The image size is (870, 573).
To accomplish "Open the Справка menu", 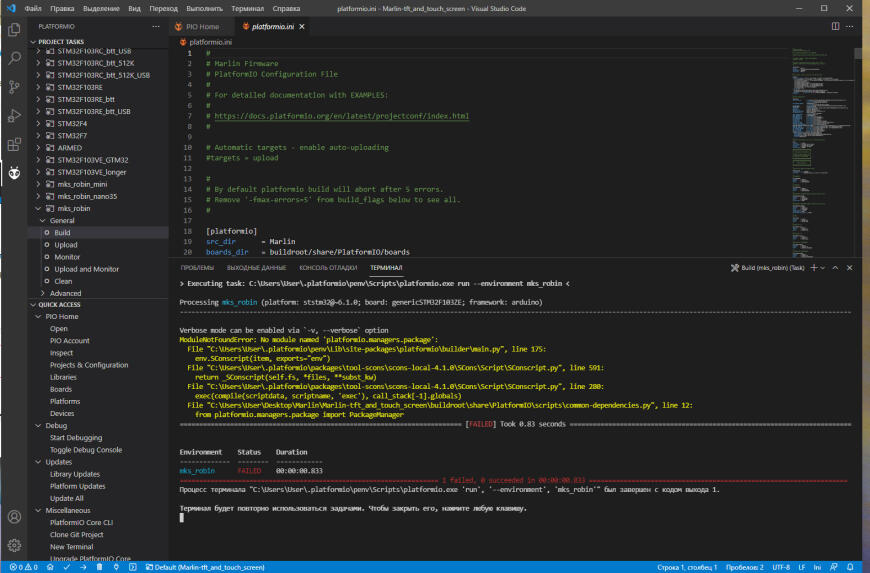I will [286, 8].
